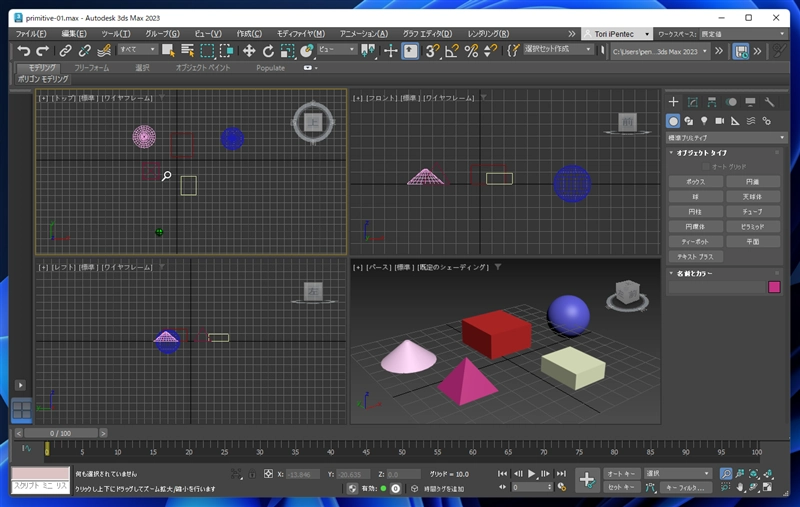Click the Edit Named Selection Sets icon
This screenshot has height=507, width=800.
pyautogui.click(x=513, y=50)
